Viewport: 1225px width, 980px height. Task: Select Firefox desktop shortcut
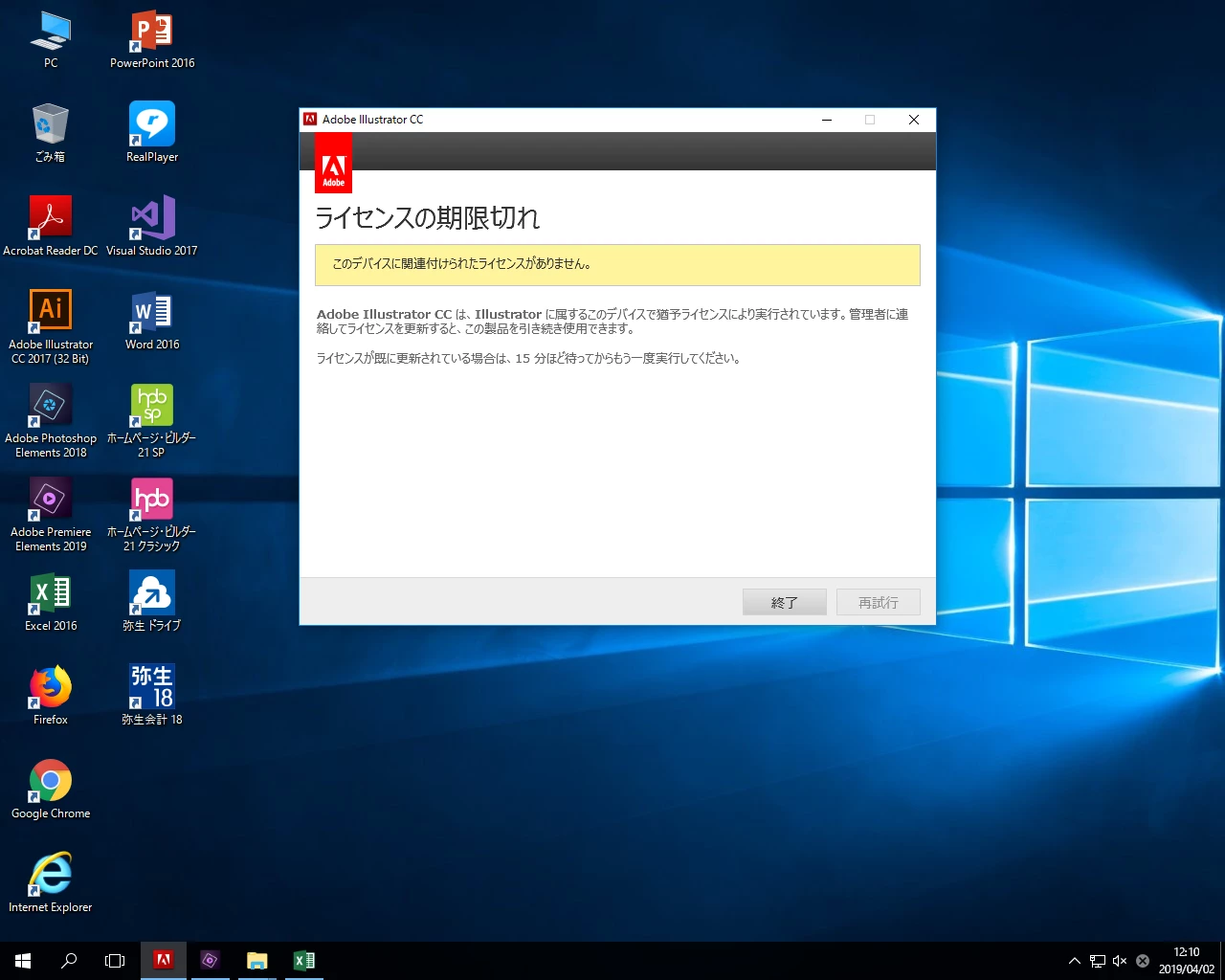[51, 696]
